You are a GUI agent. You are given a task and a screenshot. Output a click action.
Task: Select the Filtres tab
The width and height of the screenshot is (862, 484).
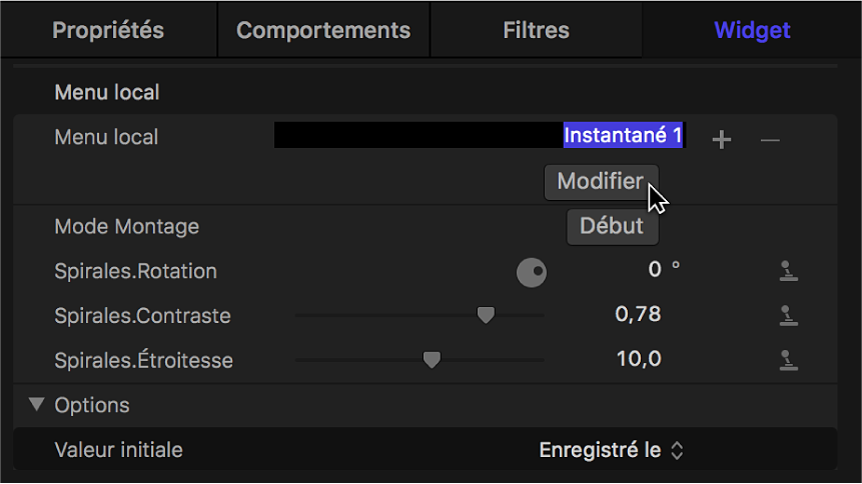(536, 30)
